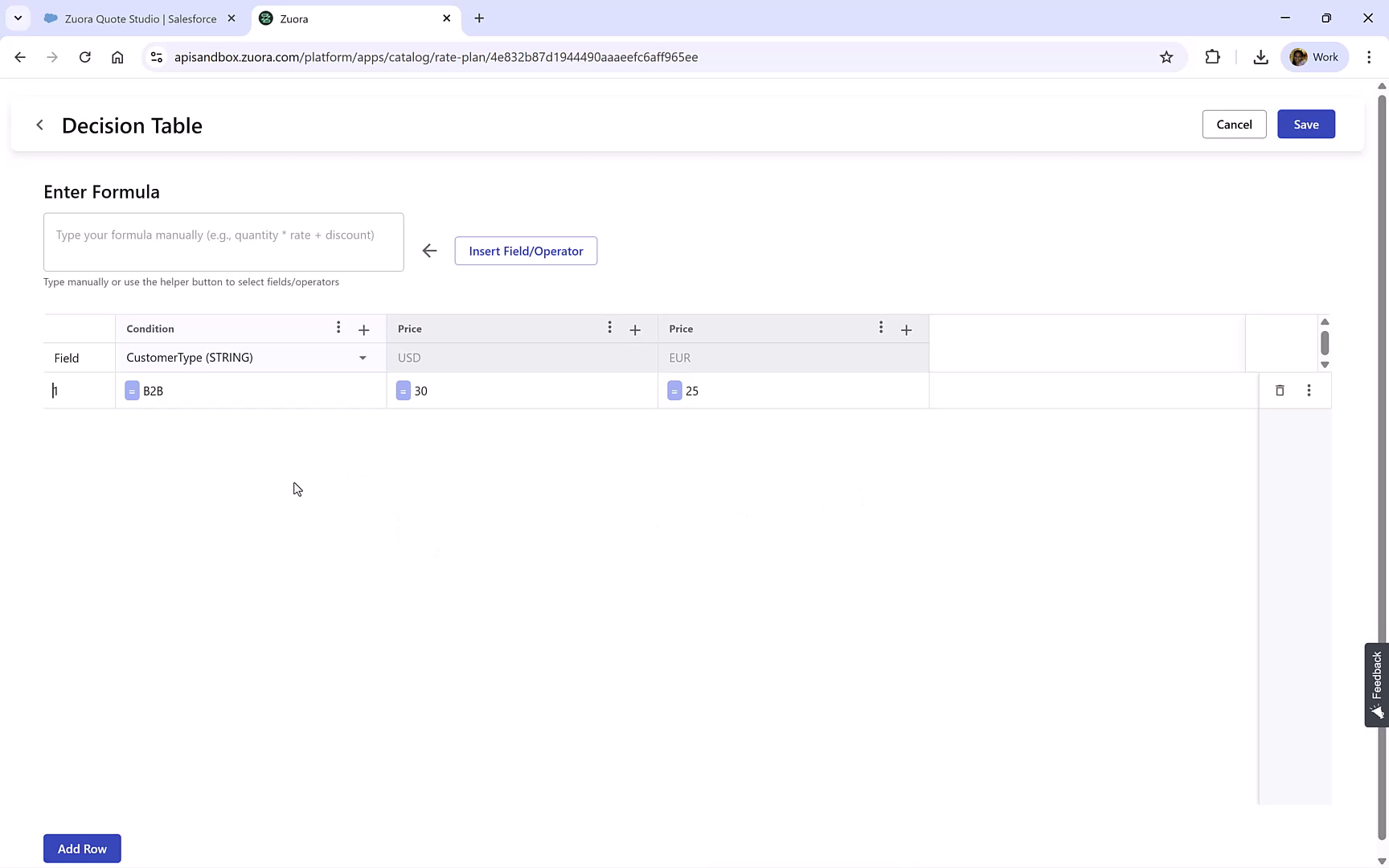
Task: Save the decision table
Action: [x=1305, y=124]
